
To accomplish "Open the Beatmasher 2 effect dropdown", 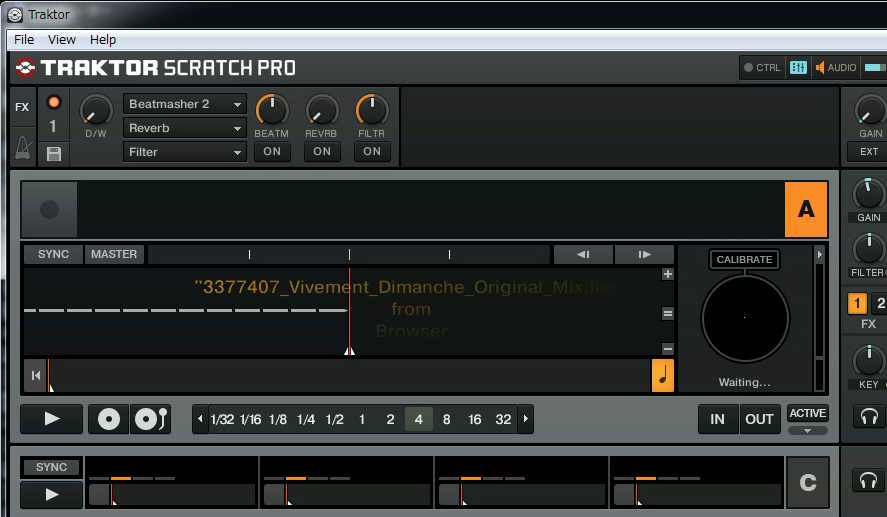I will tap(185, 104).
